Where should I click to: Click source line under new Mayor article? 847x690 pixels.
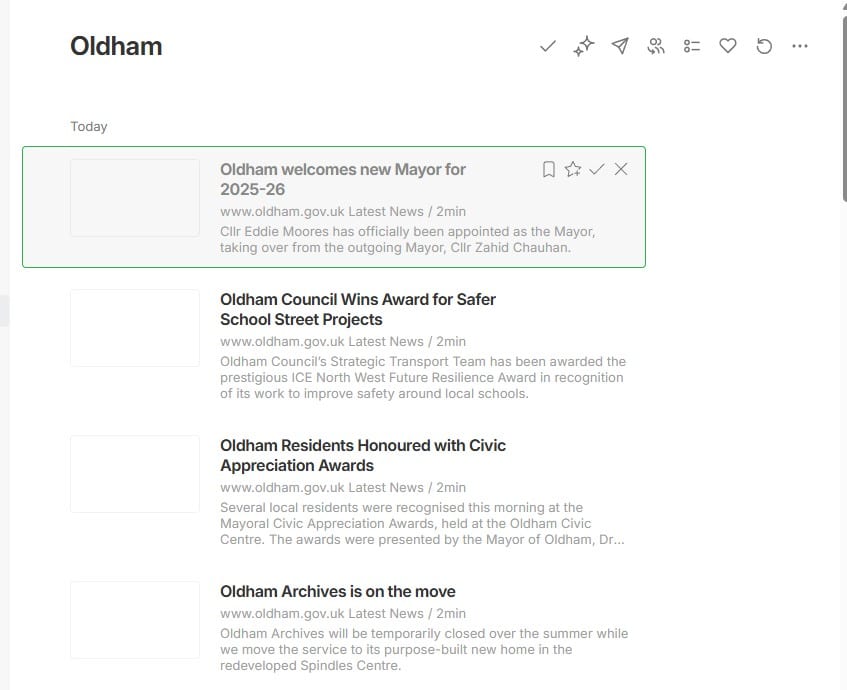point(342,212)
